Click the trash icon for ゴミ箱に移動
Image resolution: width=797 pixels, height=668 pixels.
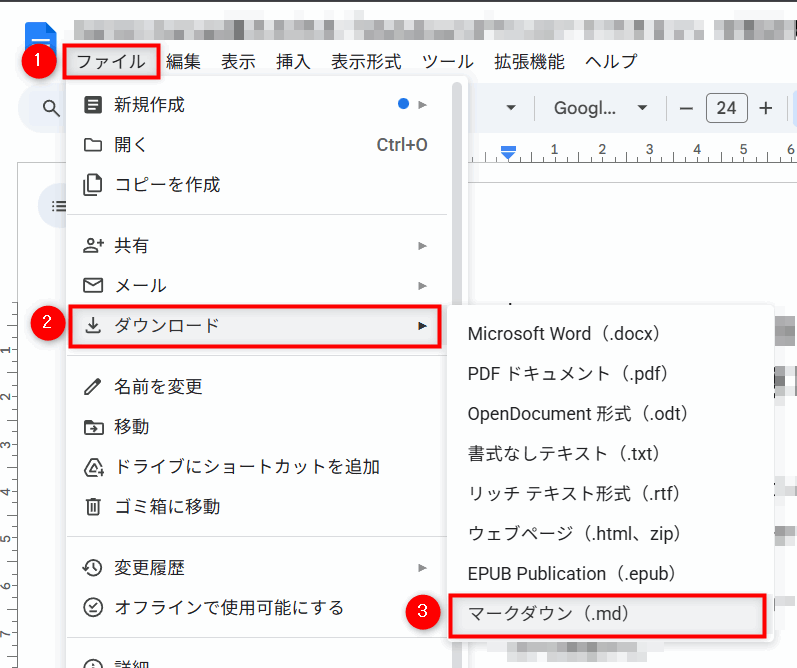(x=93, y=507)
